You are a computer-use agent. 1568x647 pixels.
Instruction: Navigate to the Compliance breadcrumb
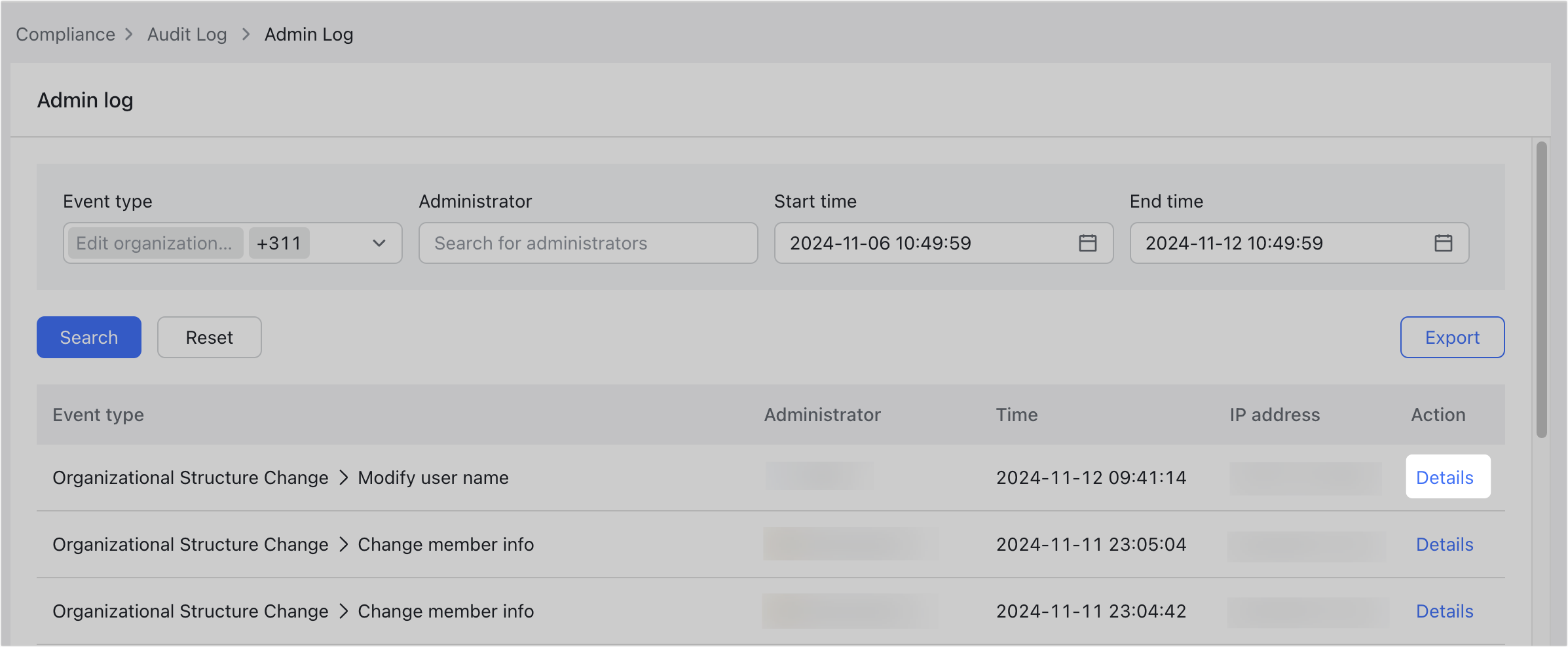point(65,34)
